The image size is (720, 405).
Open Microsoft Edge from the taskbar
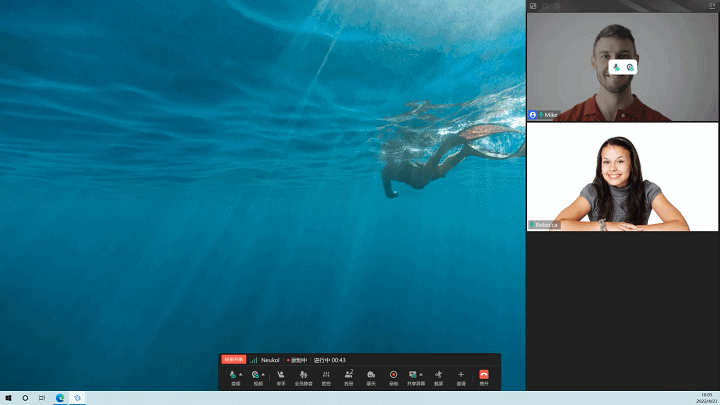click(60, 398)
